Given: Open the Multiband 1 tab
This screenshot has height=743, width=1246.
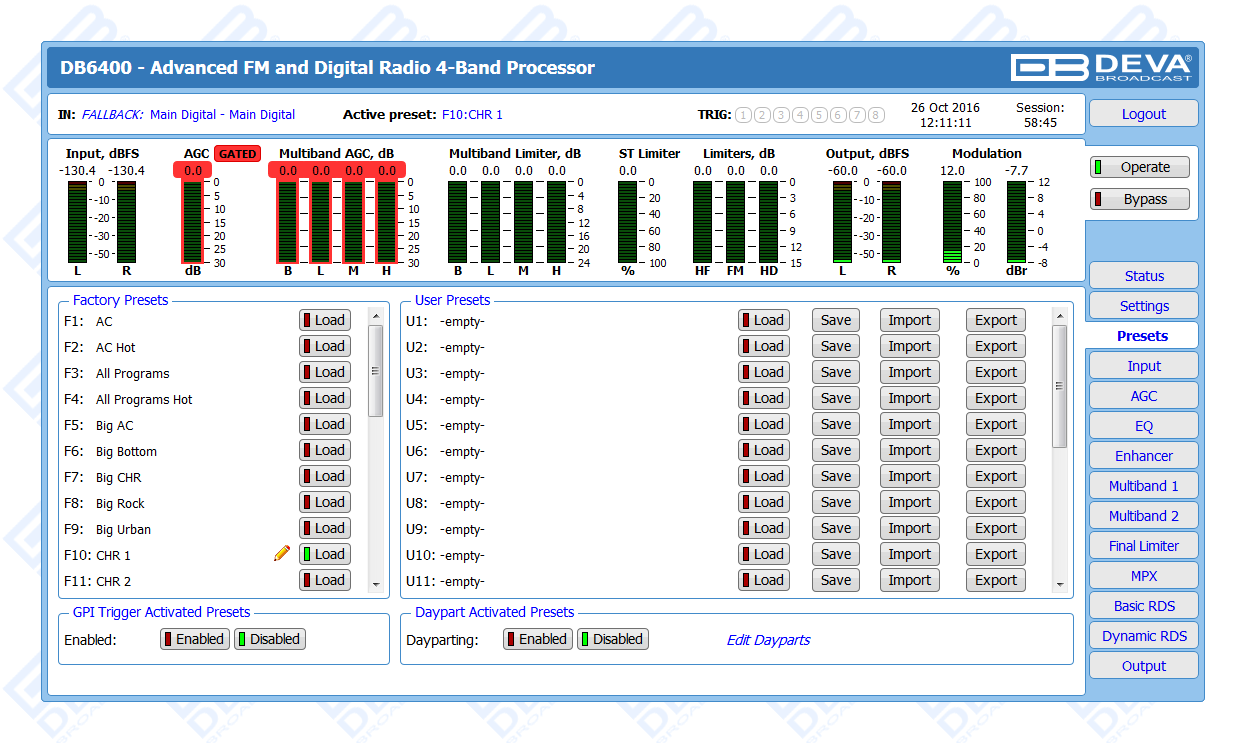Looking at the screenshot, I should pyautogui.click(x=1143, y=486).
